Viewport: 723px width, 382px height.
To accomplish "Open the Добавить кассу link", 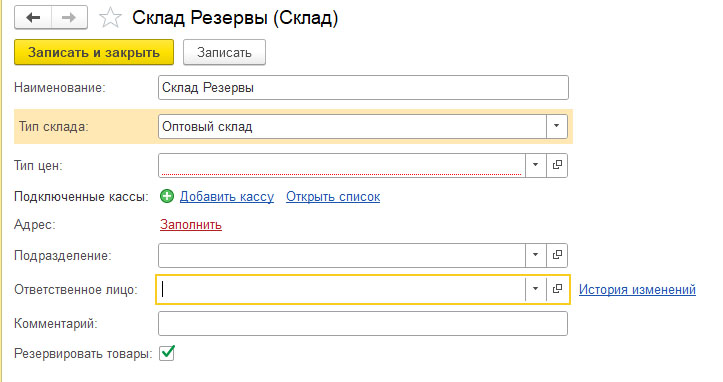I will click(227, 197).
